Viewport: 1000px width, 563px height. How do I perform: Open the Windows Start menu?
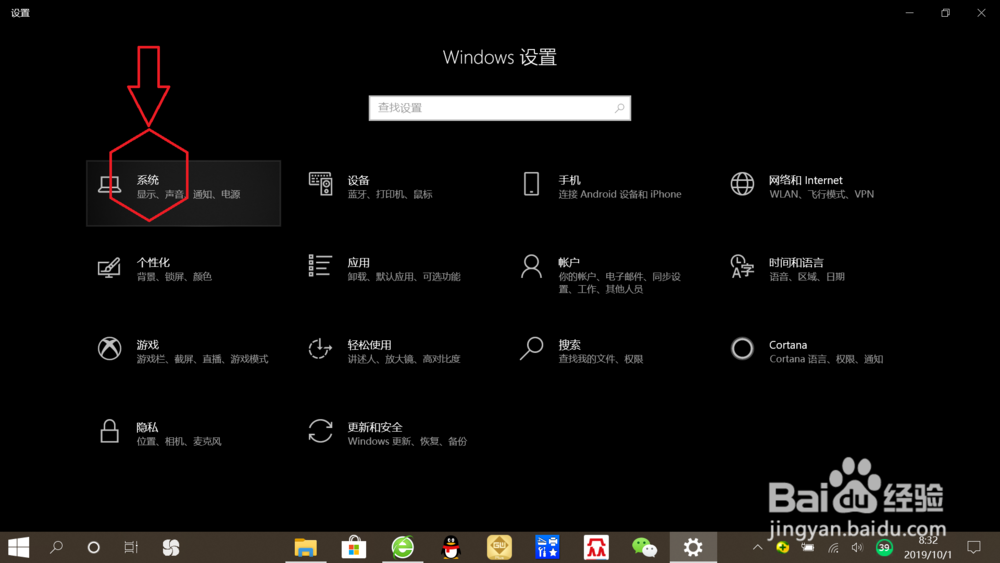coord(18,547)
